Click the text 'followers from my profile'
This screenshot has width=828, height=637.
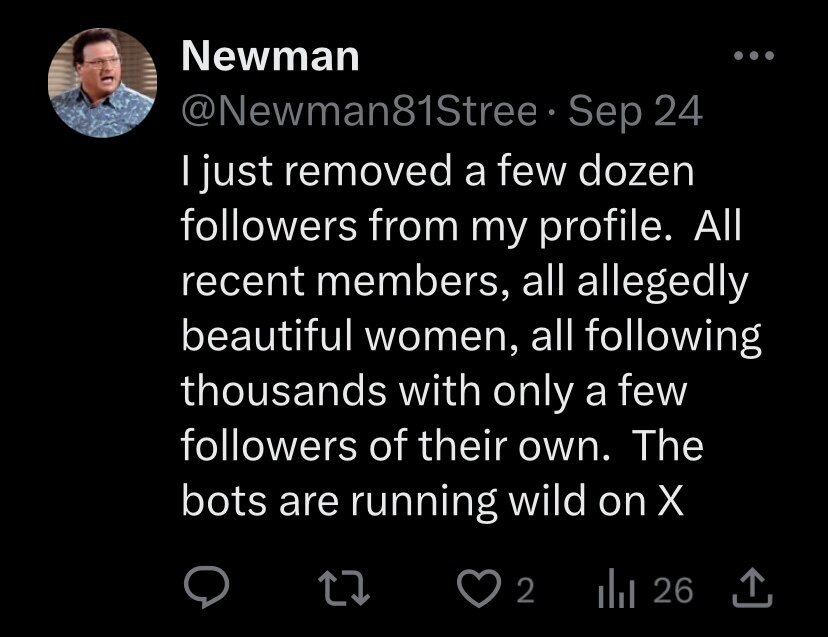point(413,230)
